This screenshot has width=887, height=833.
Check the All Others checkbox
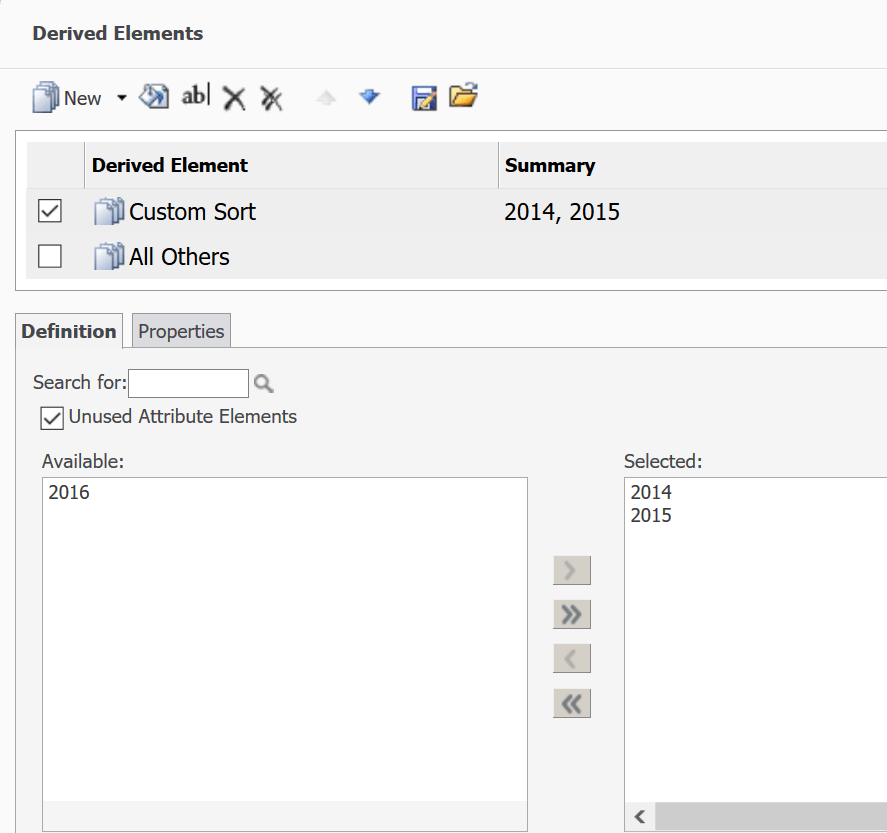point(50,256)
